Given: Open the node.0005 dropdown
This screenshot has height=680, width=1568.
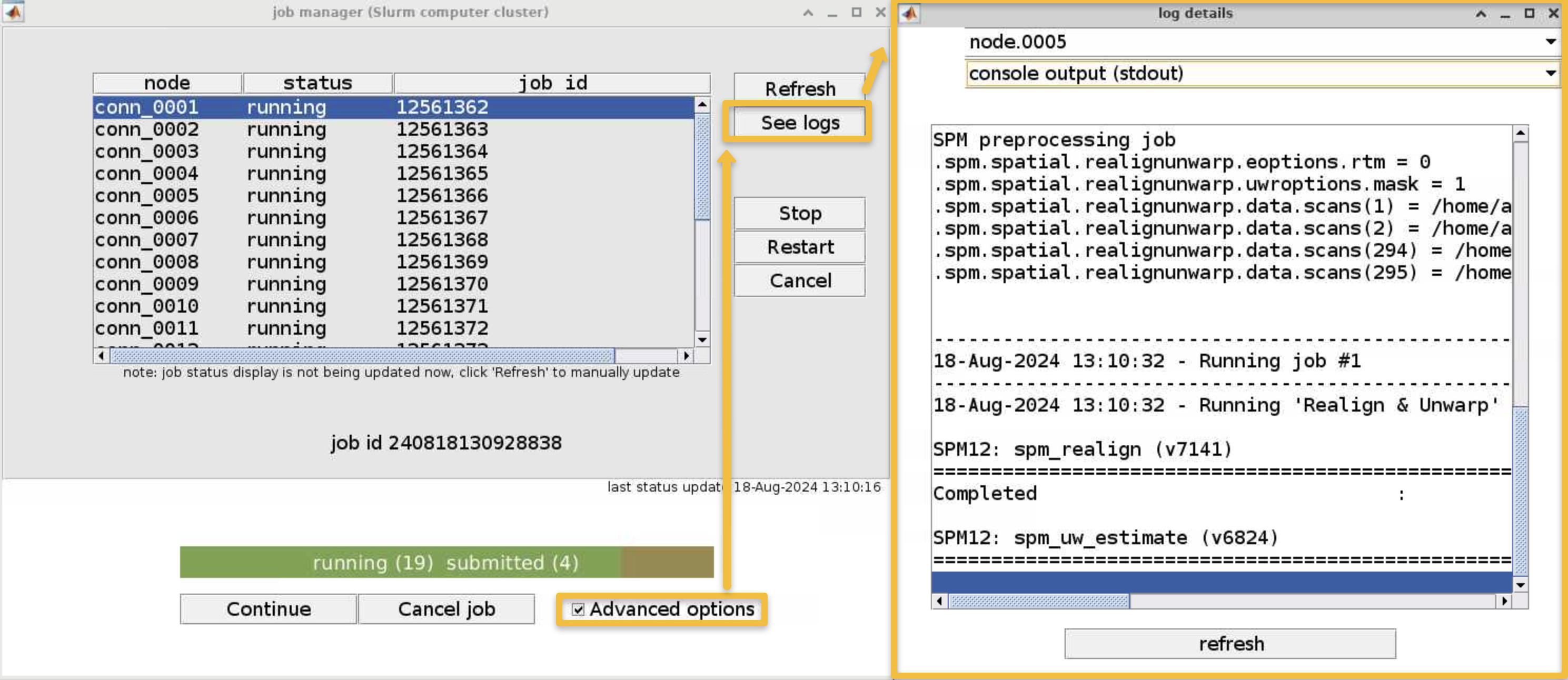Looking at the screenshot, I should tap(1261, 42).
